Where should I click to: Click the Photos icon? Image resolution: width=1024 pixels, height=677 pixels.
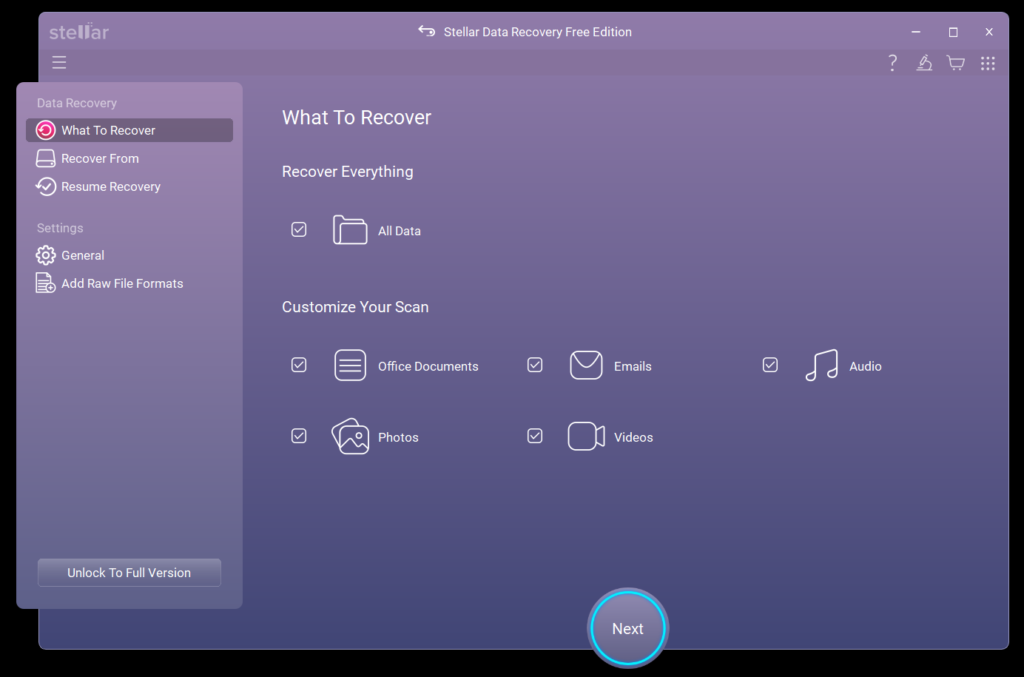(350, 437)
